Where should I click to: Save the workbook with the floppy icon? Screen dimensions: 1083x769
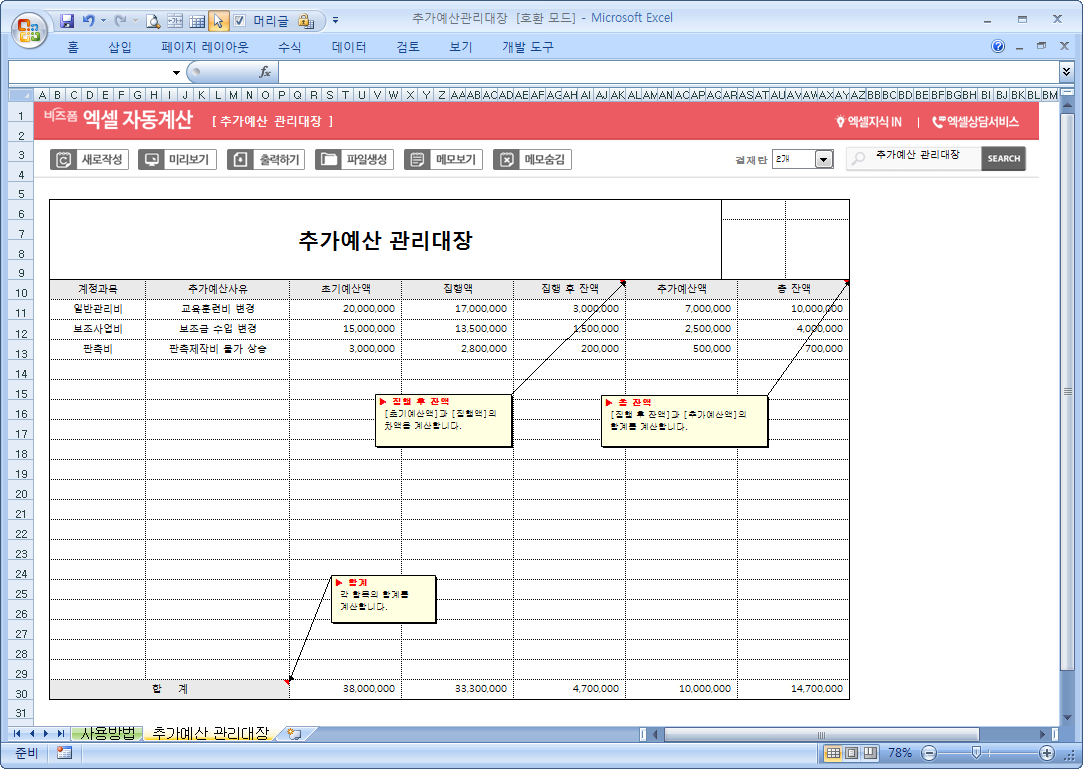(67, 21)
